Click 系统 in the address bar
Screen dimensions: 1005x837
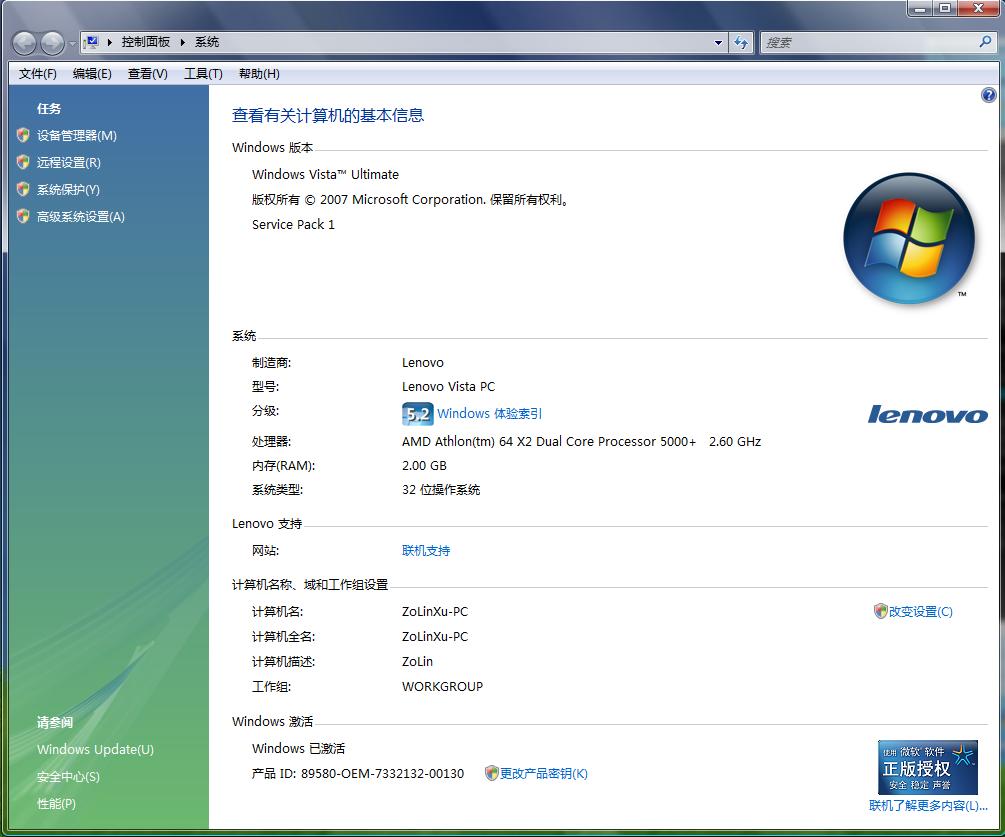click(207, 42)
